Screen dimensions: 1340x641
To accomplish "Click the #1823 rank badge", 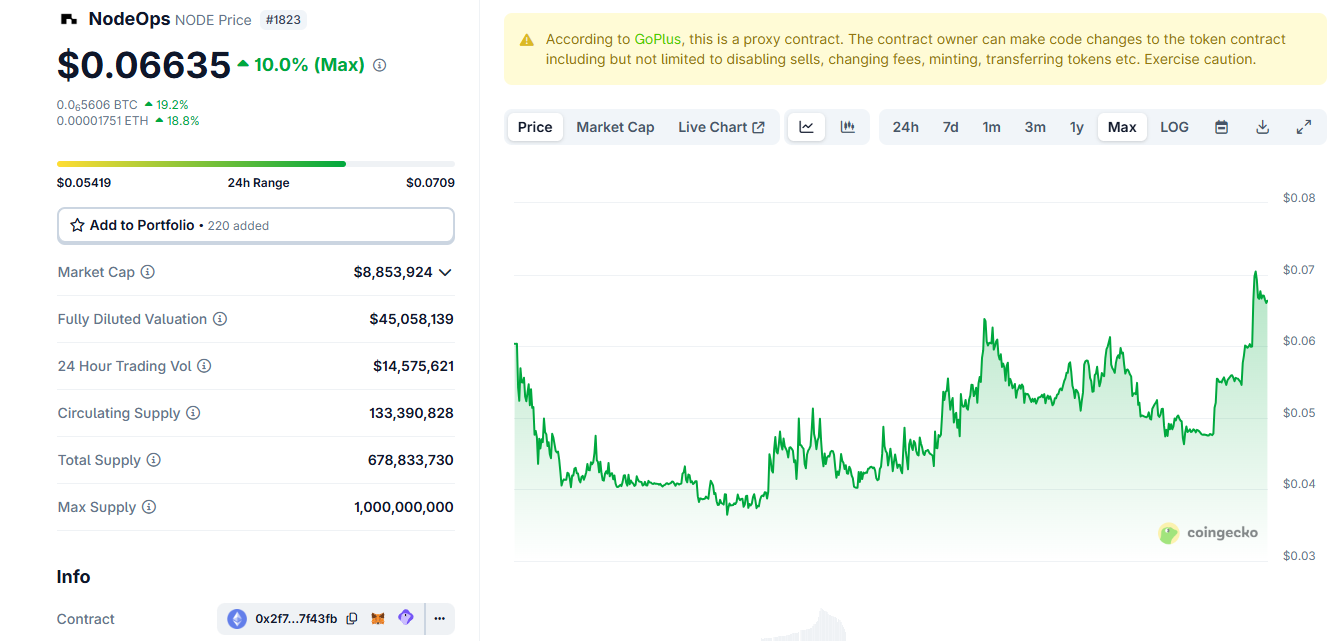I will [x=284, y=19].
